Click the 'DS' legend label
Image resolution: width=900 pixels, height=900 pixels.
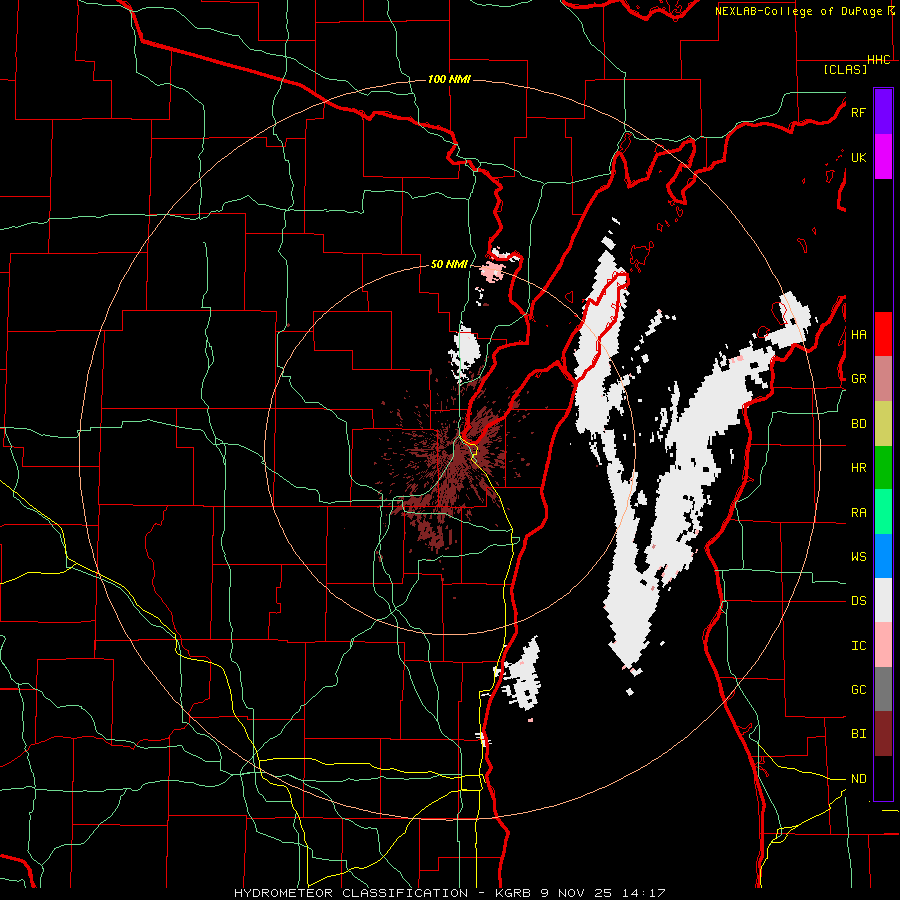click(x=858, y=601)
